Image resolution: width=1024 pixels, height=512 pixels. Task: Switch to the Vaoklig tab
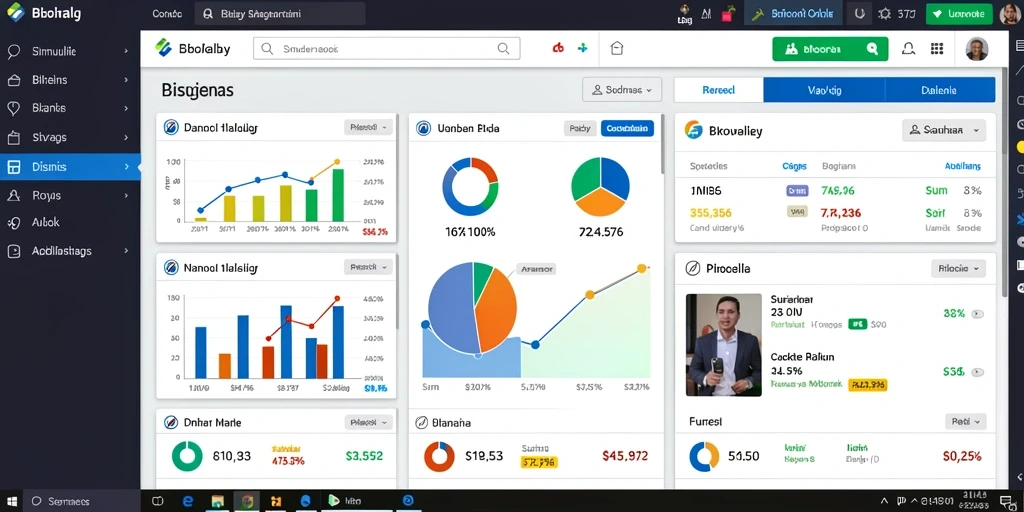824,90
